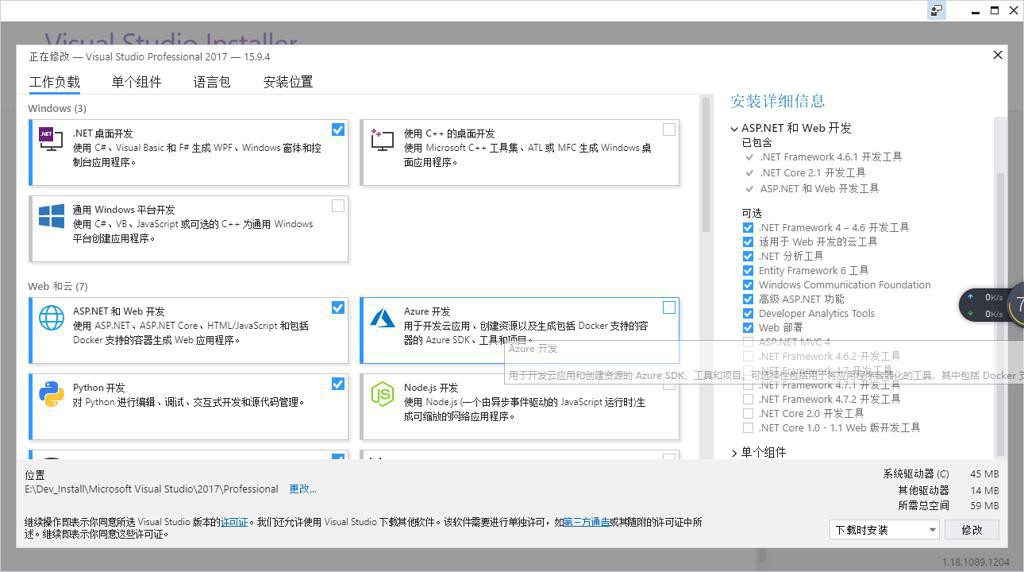
Task: Check the Azure 开发 workload checkbox
Action: pyautogui.click(x=669, y=308)
